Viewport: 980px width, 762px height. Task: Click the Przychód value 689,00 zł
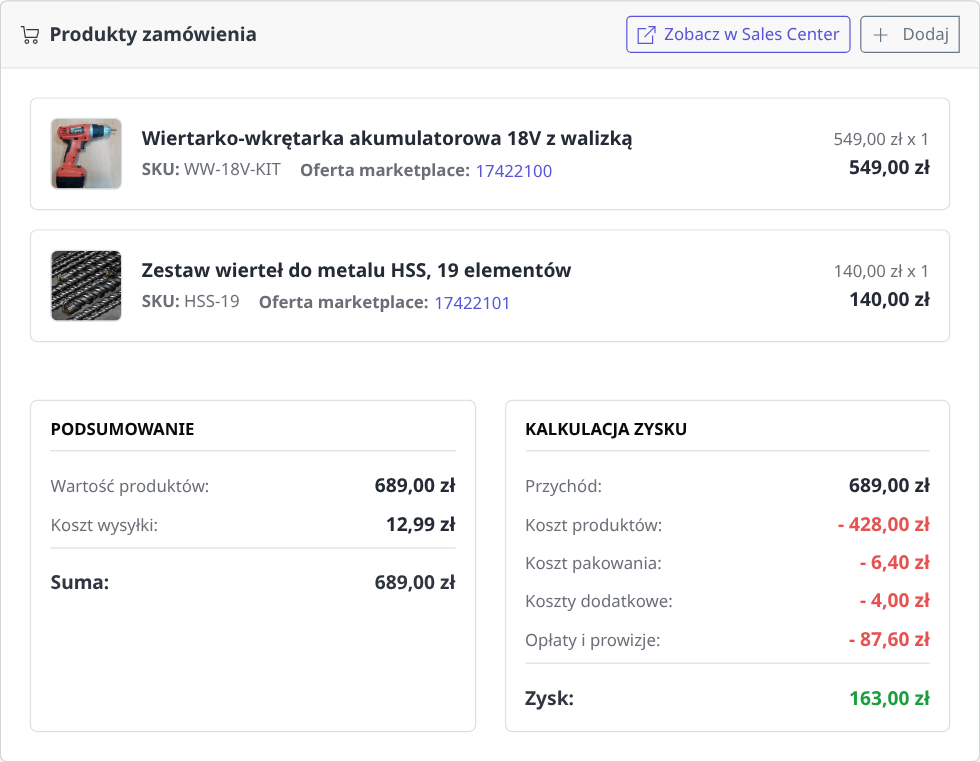click(889, 486)
